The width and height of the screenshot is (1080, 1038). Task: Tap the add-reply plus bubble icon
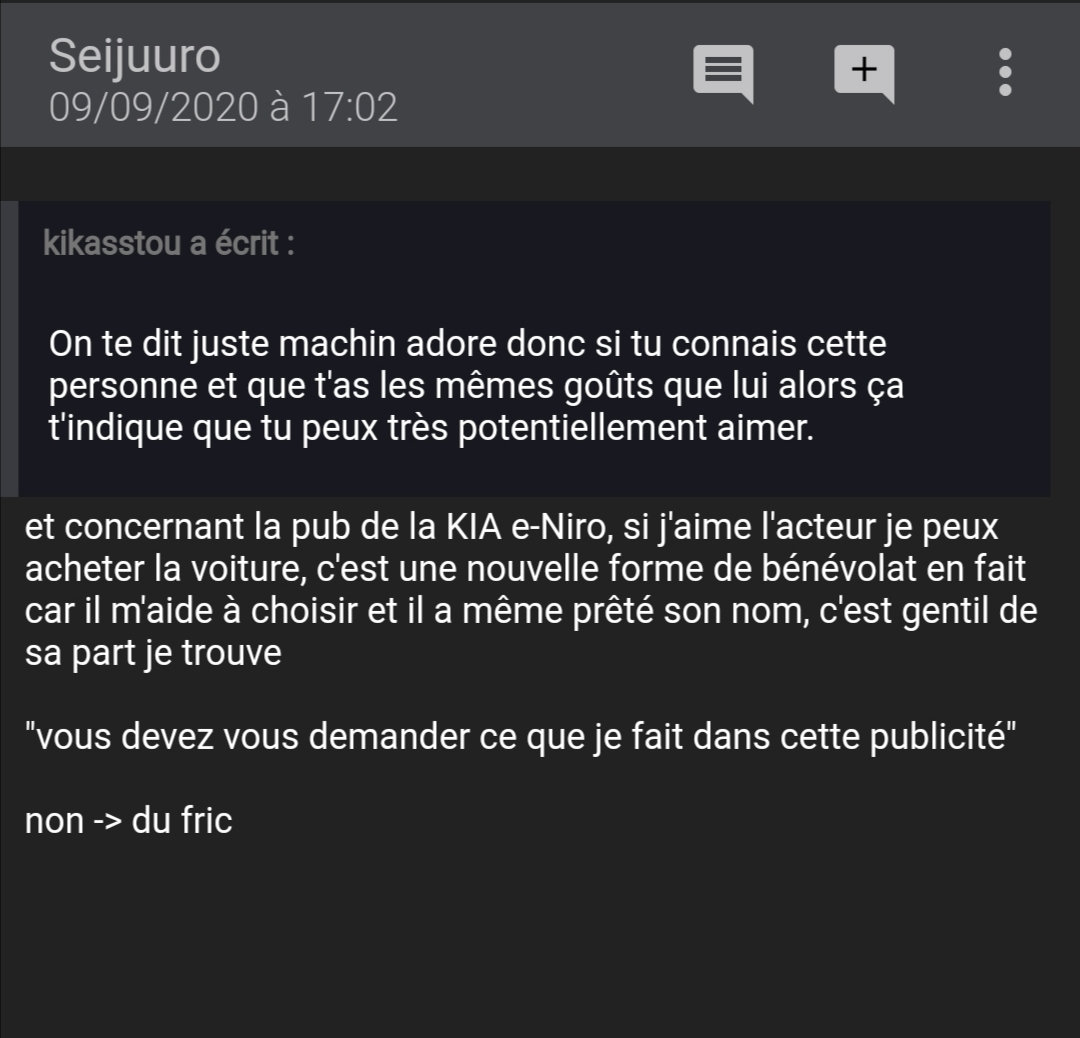pyautogui.click(x=864, y=73)
